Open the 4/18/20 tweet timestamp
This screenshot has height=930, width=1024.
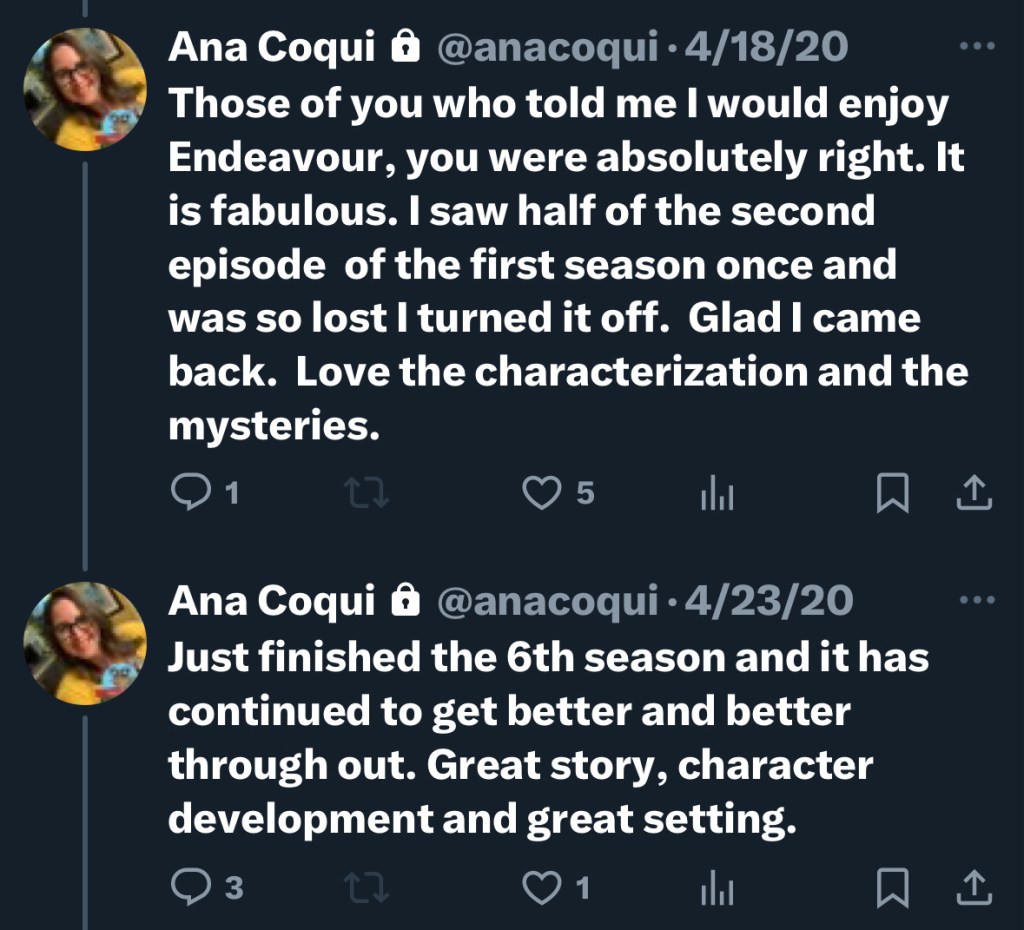[763, 48]
